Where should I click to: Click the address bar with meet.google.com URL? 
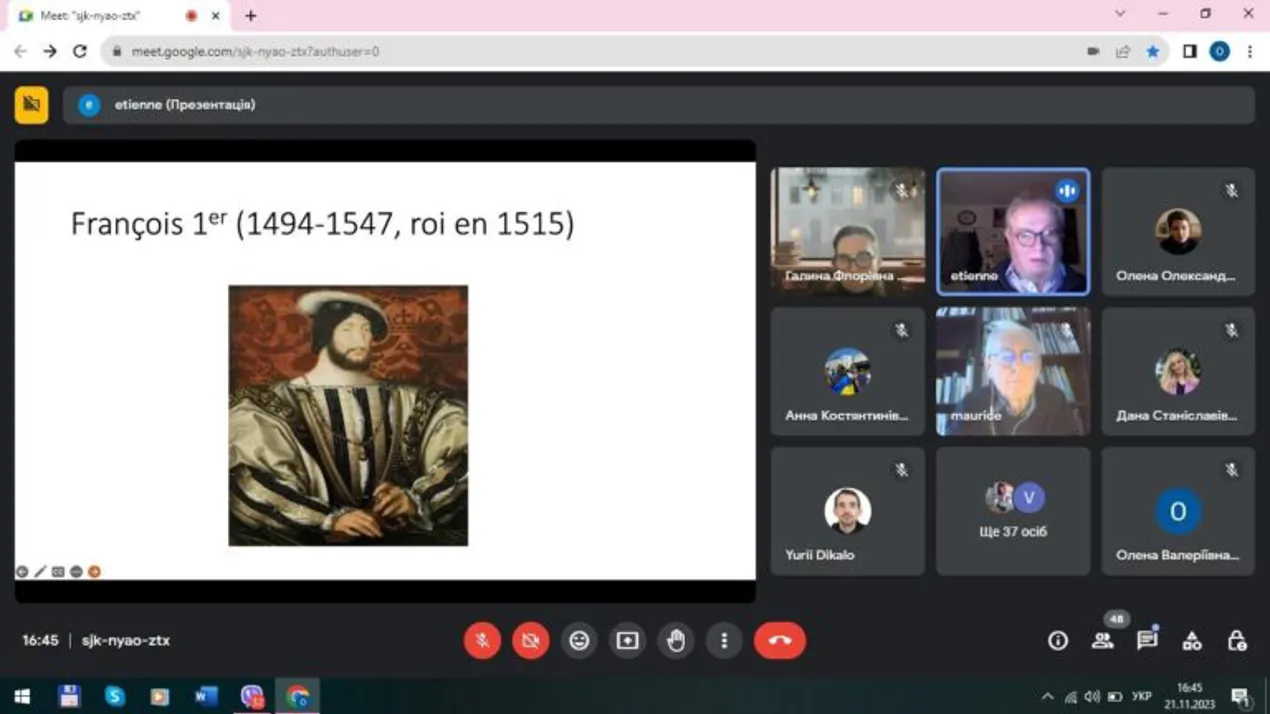click(x=636, y=52)
